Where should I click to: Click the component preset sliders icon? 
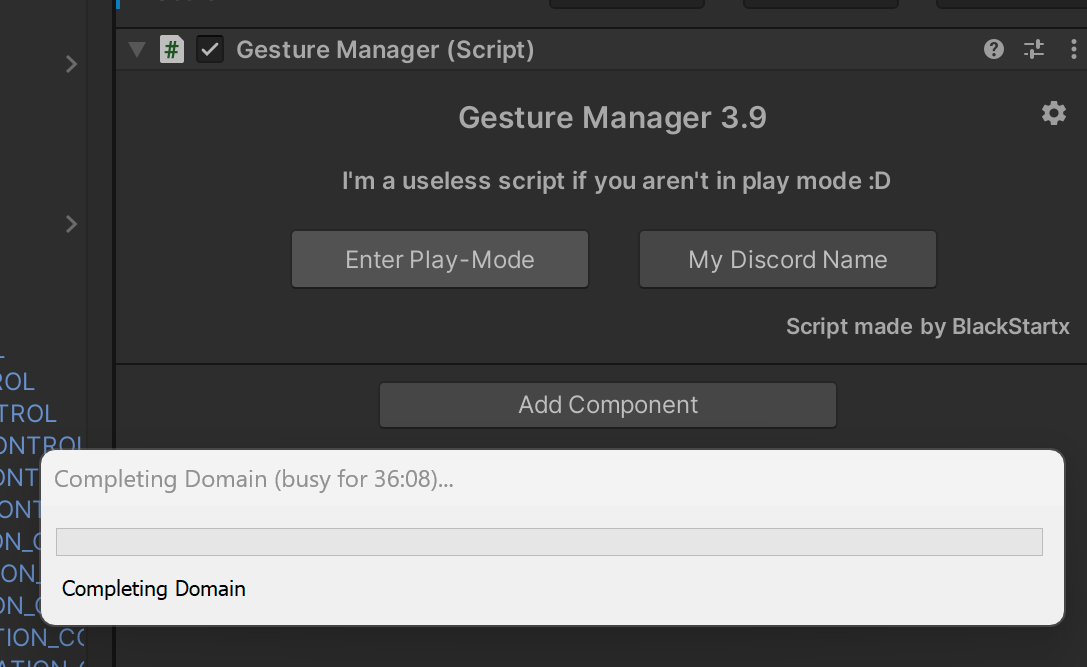click(x=1034, y=49)
